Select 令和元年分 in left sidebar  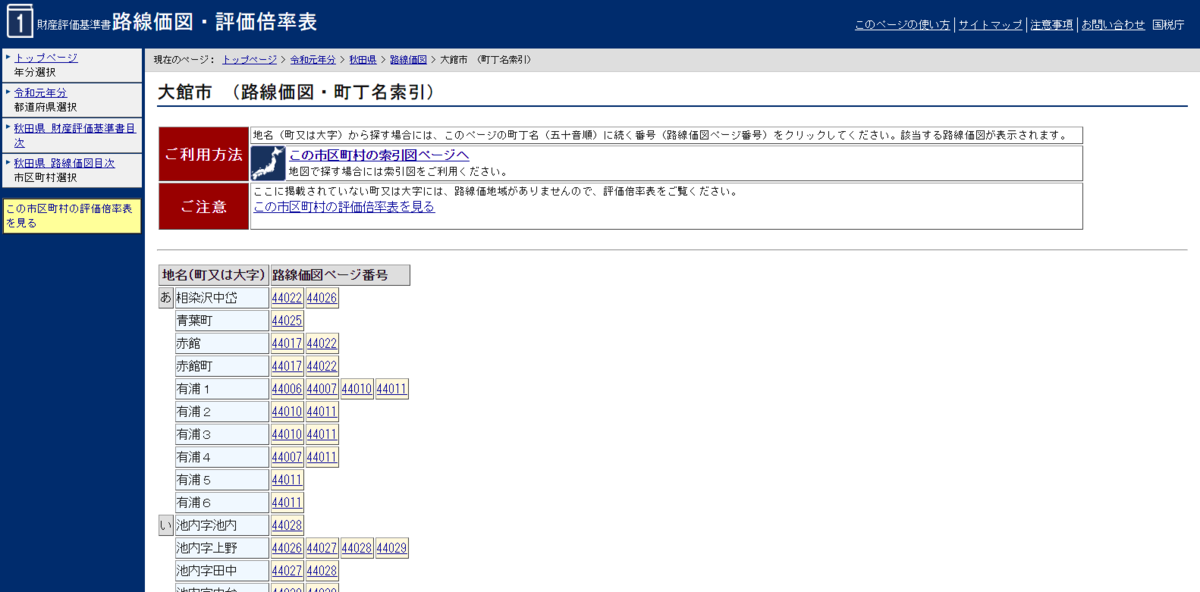40,93
